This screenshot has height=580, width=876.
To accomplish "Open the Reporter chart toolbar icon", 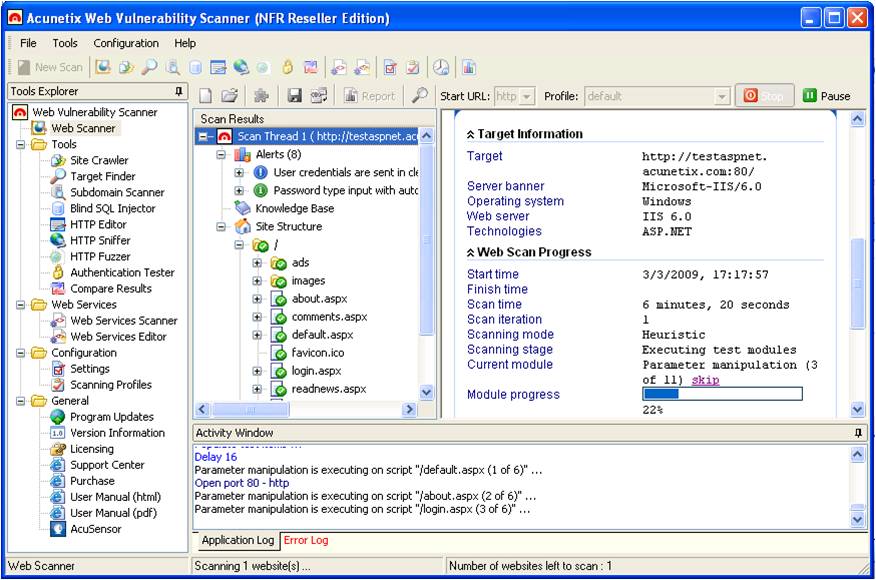I will [x=469, y=68].
